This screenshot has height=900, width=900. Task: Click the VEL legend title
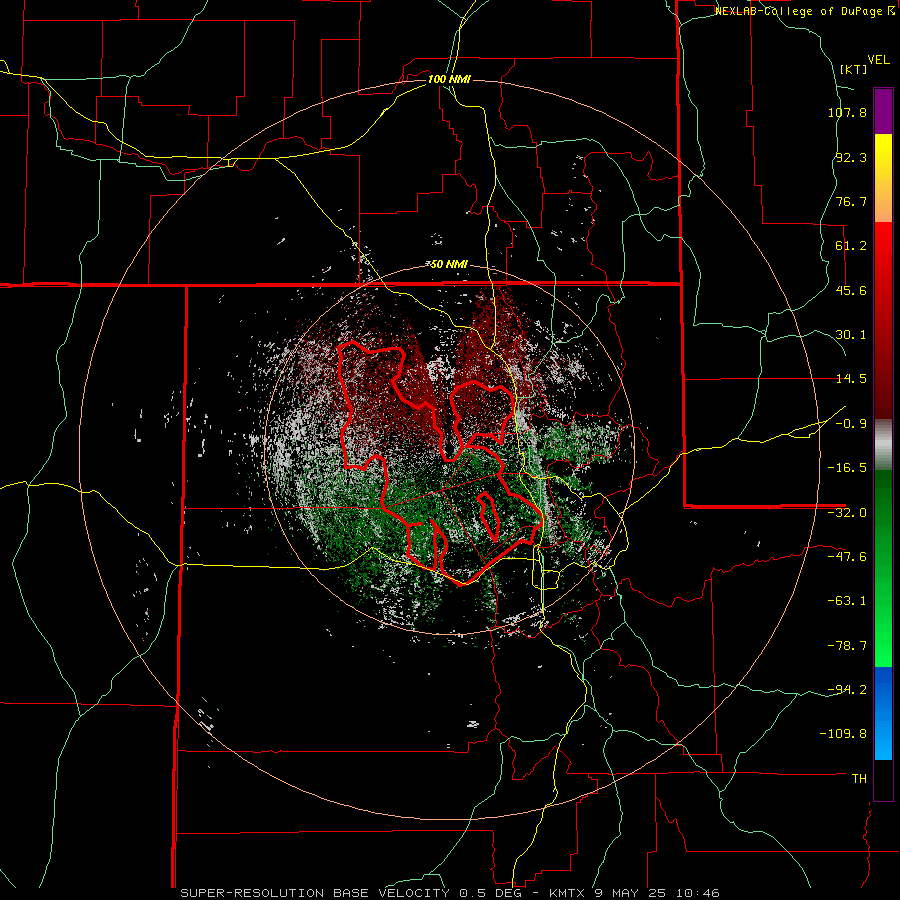[x=878, y=60]
